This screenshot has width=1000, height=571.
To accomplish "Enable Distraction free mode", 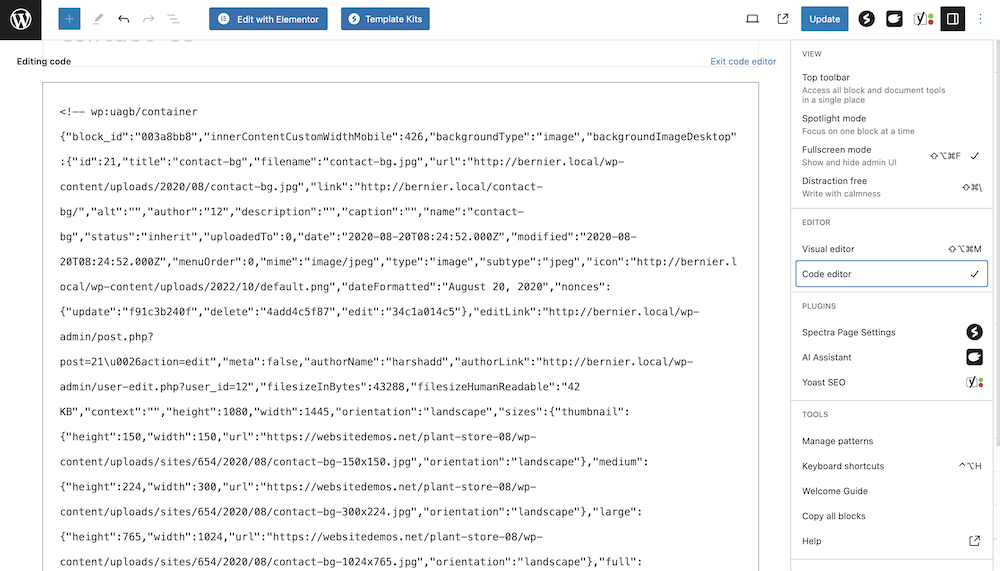I will tap(892, 187).
